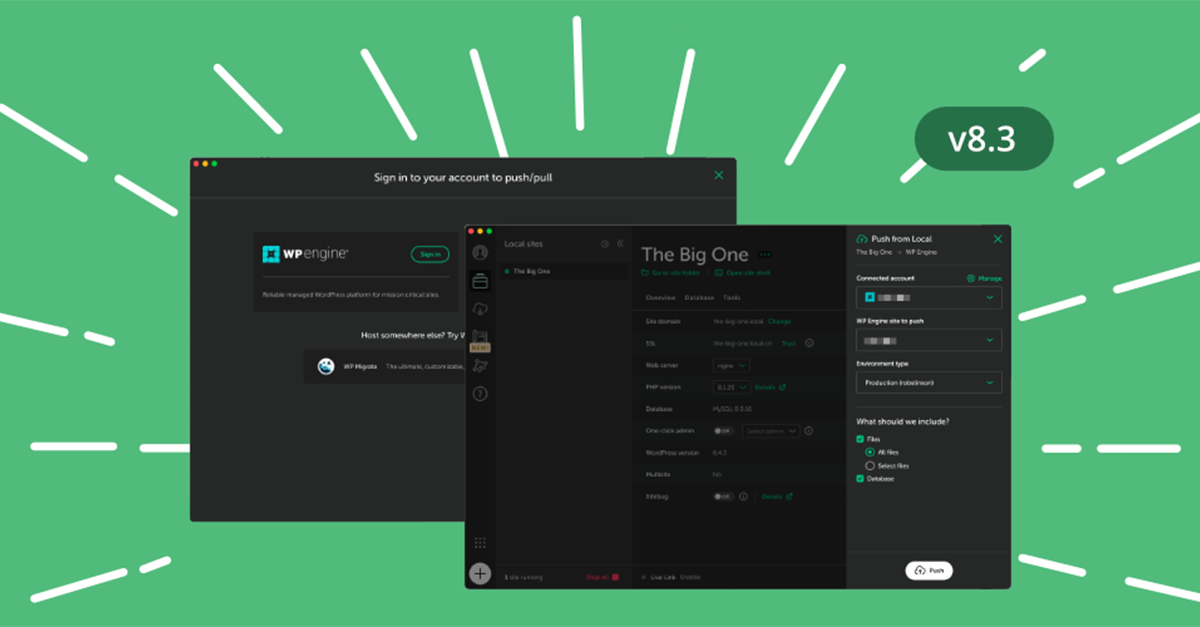1200x627 pixels.
Task: Click the Push button
Action: [929, 570]
